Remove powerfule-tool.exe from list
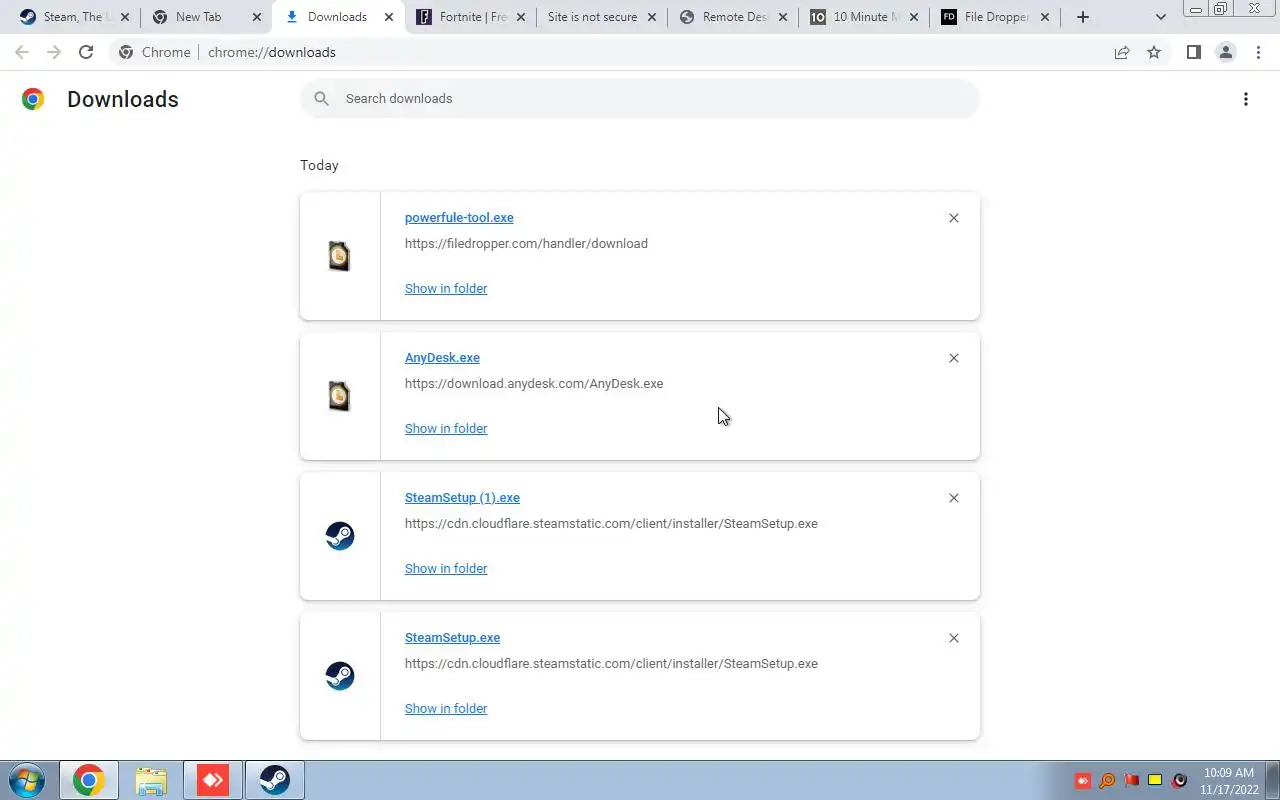1280x800 pixels. (954, 218)
